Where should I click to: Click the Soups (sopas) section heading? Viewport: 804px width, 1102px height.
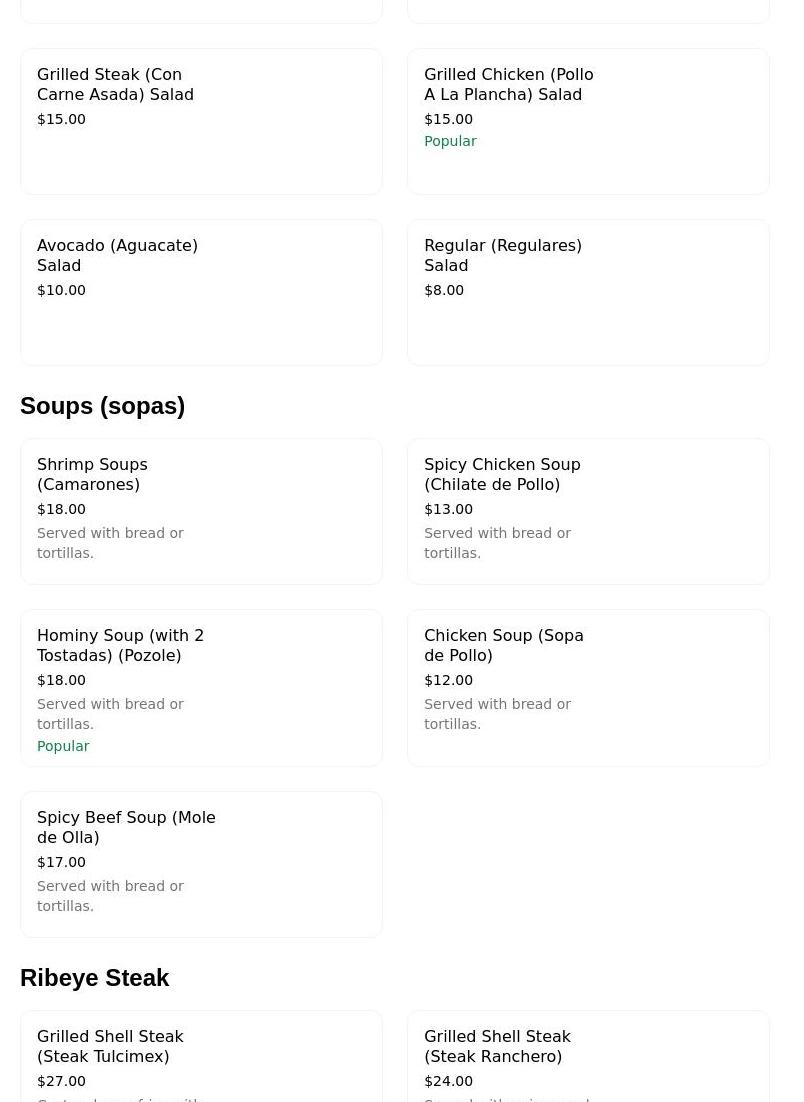pyautogui.click(x=102, y=406)
